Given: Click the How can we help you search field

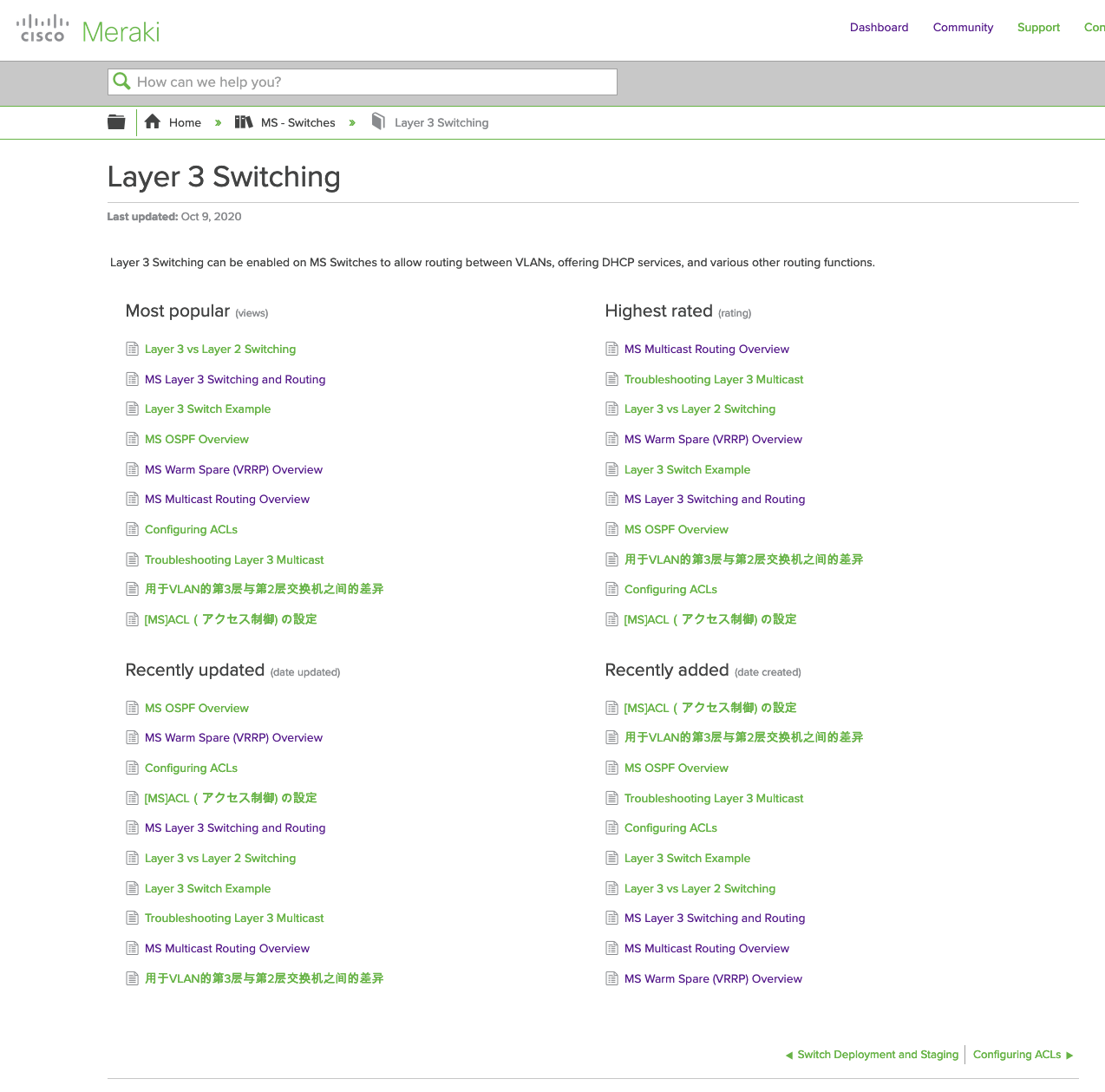Looking at the screenshot, I should (x=362, y=81).
